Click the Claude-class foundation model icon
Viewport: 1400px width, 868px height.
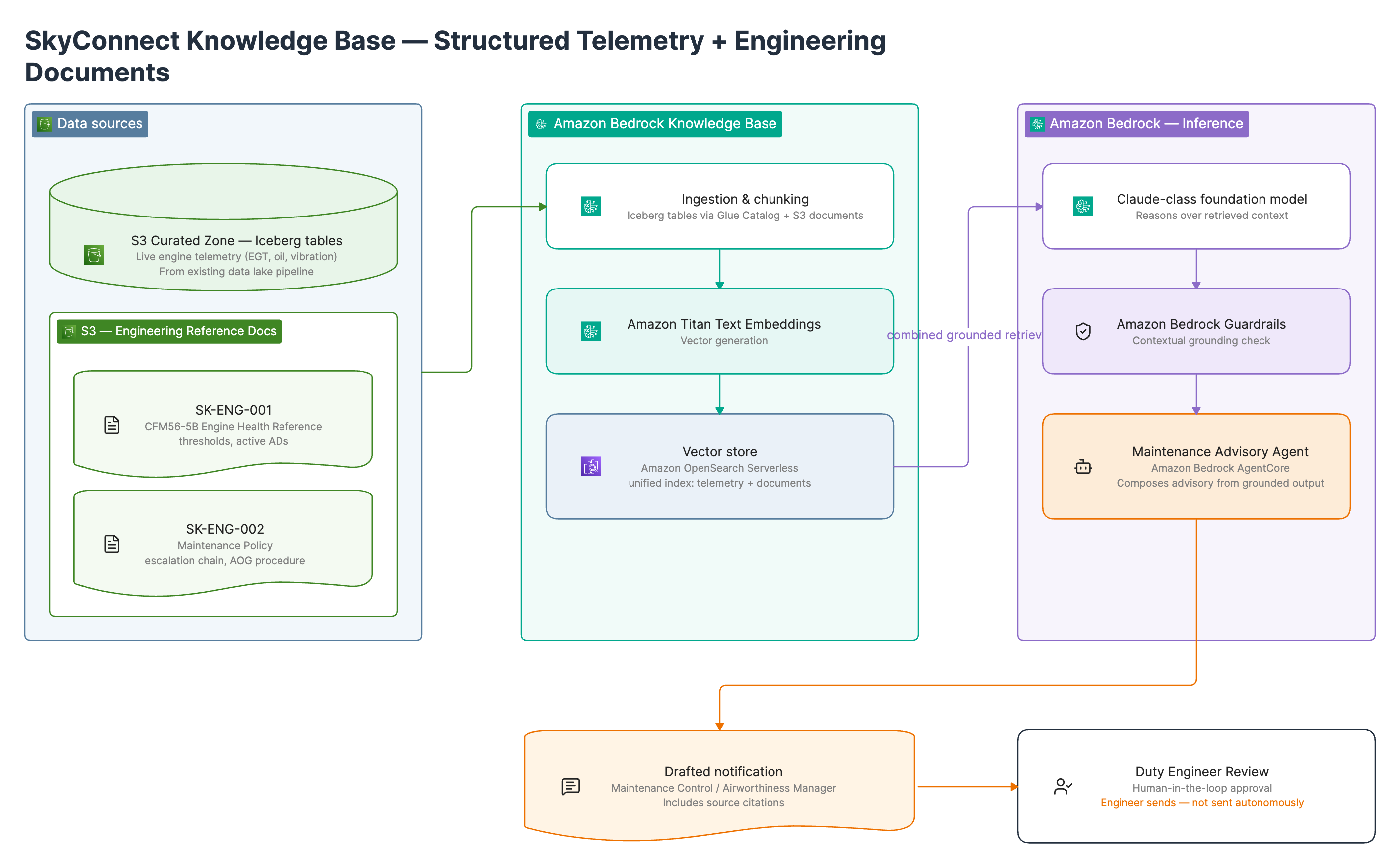coord(1083,206)
